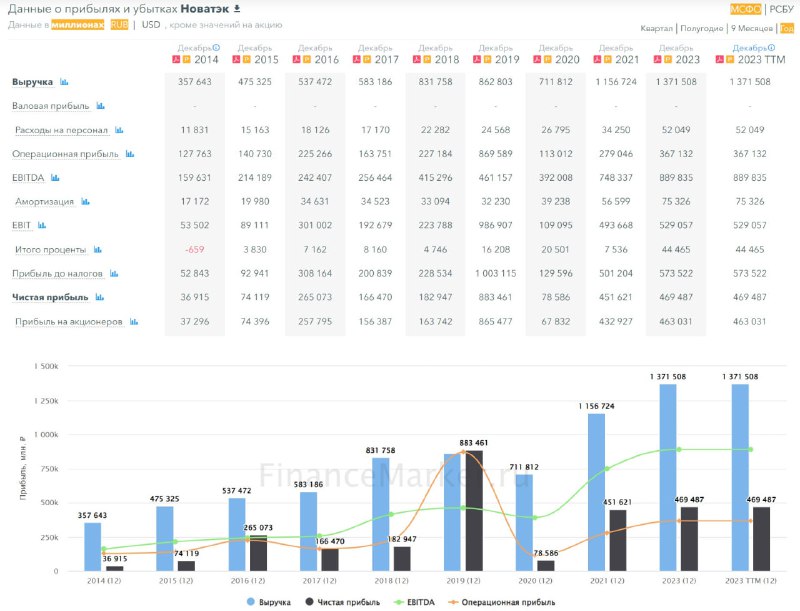Image resolution: width=800 pixels, height=611 pixels.
Task: Open the Итого проценты row link
Action: pyautogui.click(x=51, y=249)
